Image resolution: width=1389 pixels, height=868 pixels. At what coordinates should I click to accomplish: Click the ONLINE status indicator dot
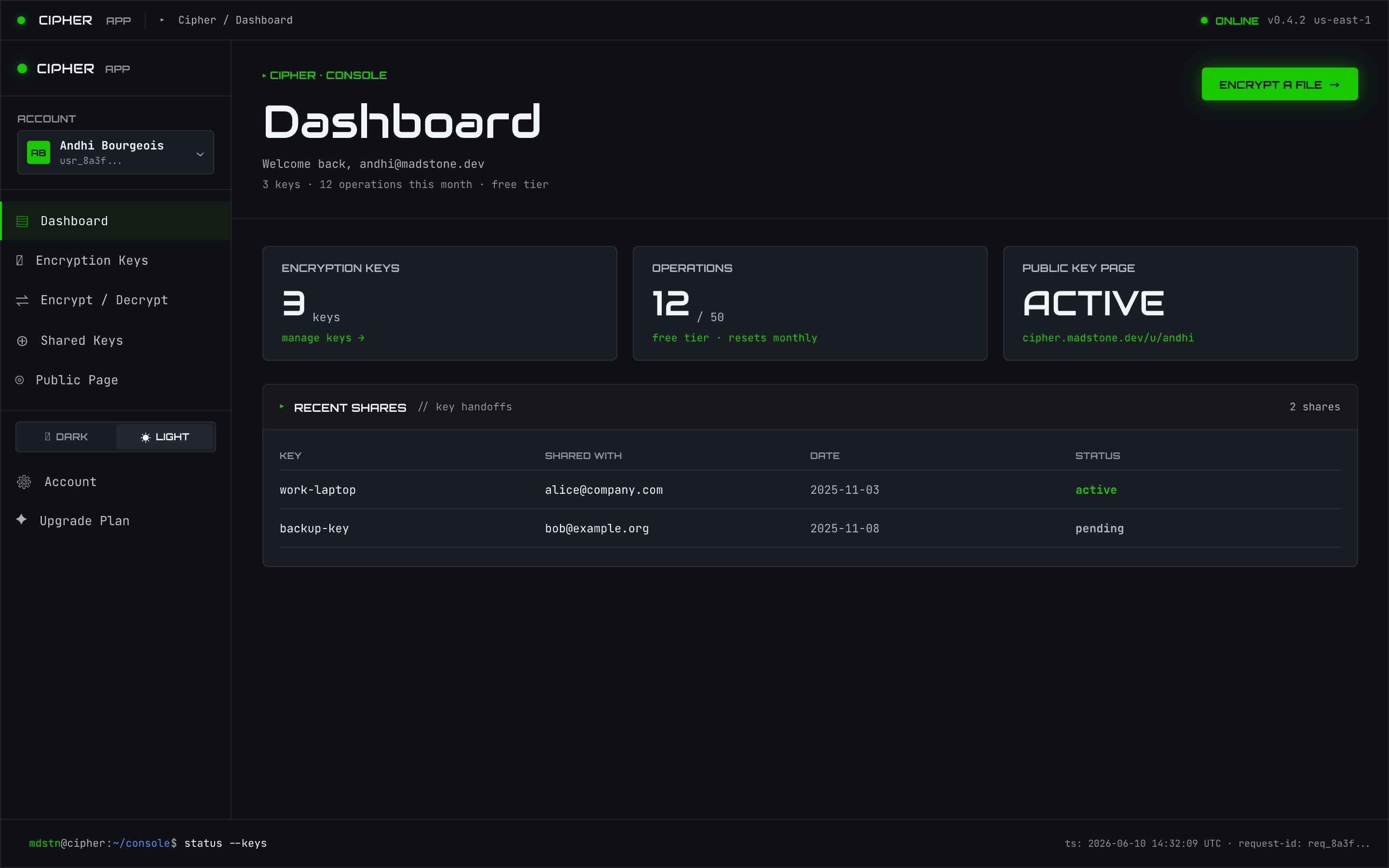coord(1204,20)
